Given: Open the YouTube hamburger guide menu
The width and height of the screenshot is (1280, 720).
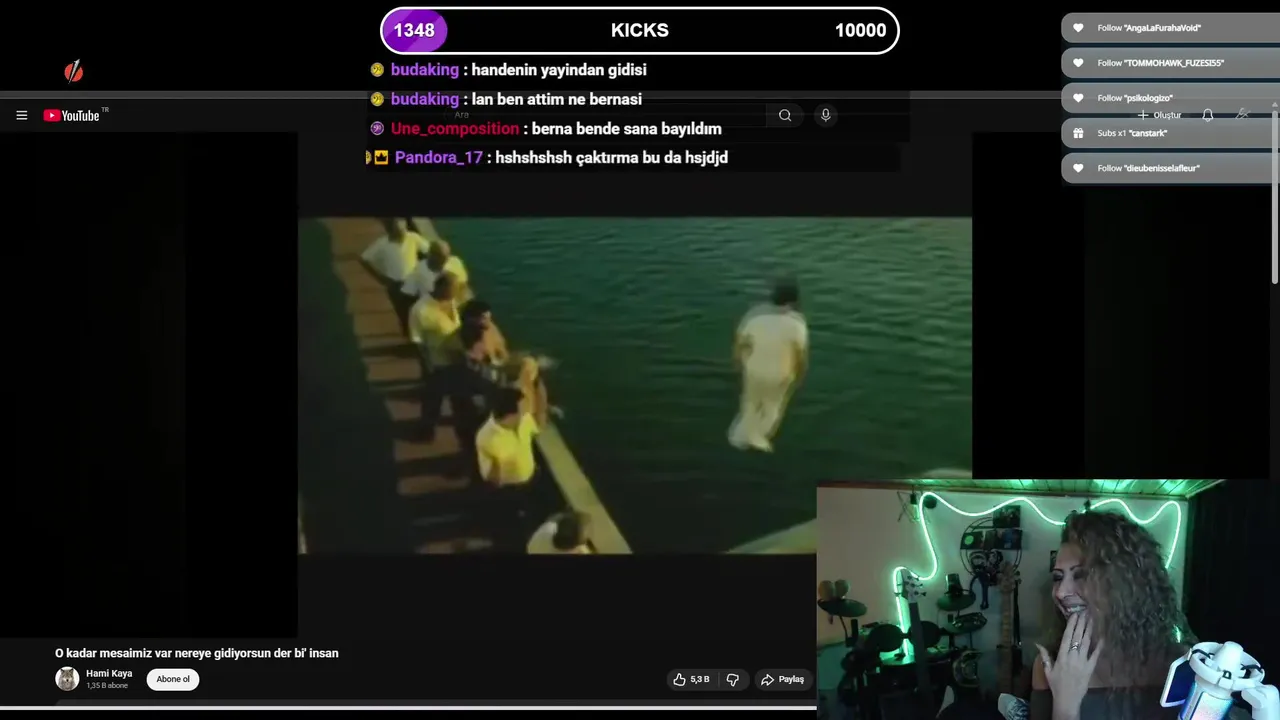Looking at the screenshot, I should click(x=21, y=115).
